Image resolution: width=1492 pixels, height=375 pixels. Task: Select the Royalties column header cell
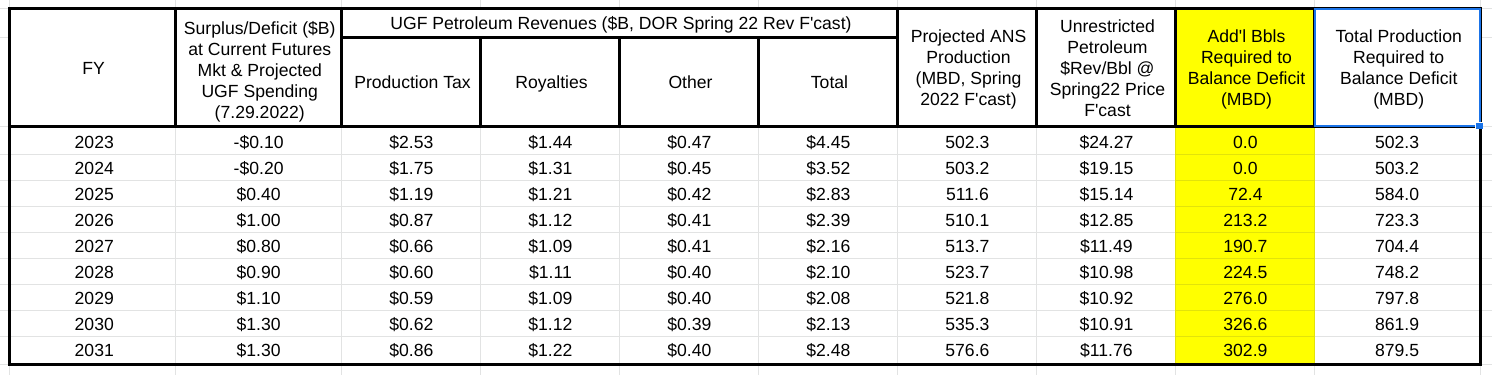coord(550,83)
